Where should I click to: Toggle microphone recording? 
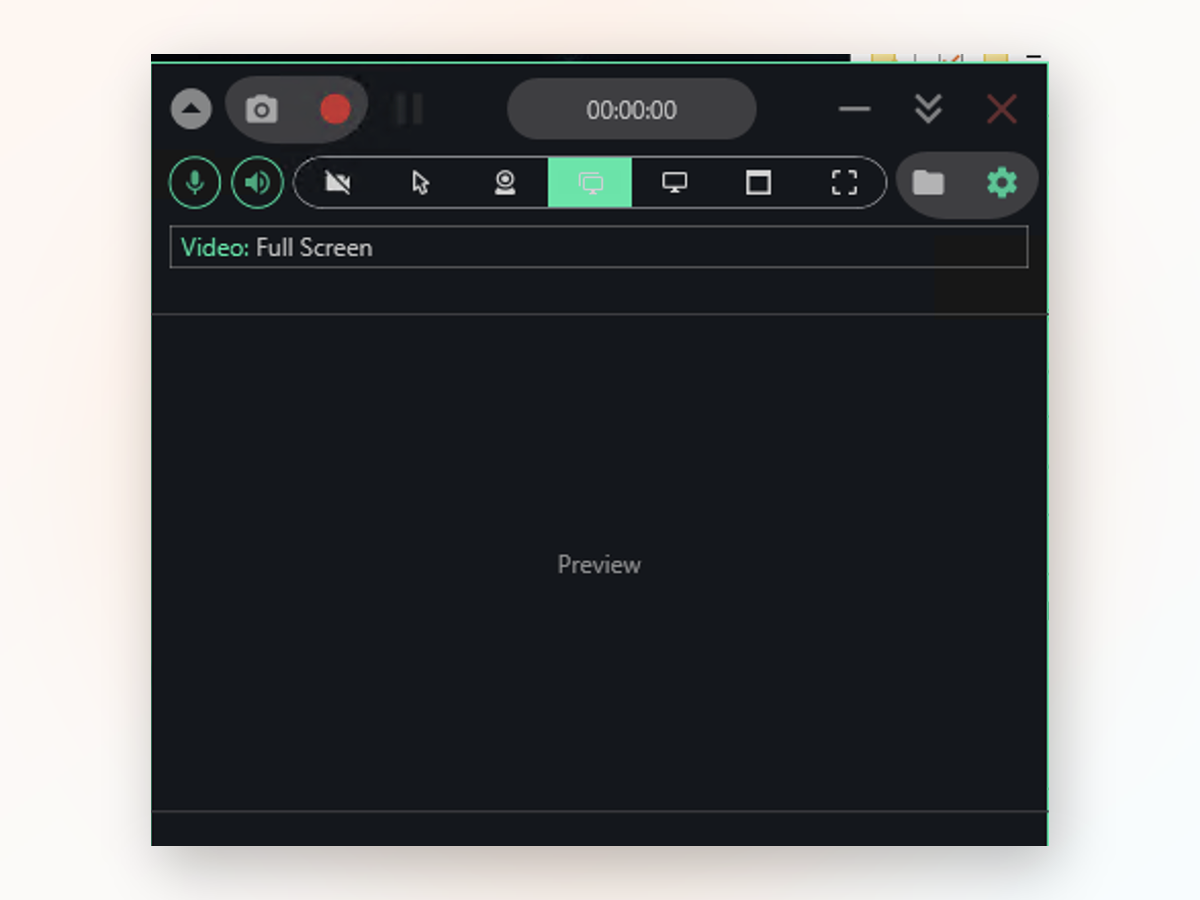click(195, 182)
